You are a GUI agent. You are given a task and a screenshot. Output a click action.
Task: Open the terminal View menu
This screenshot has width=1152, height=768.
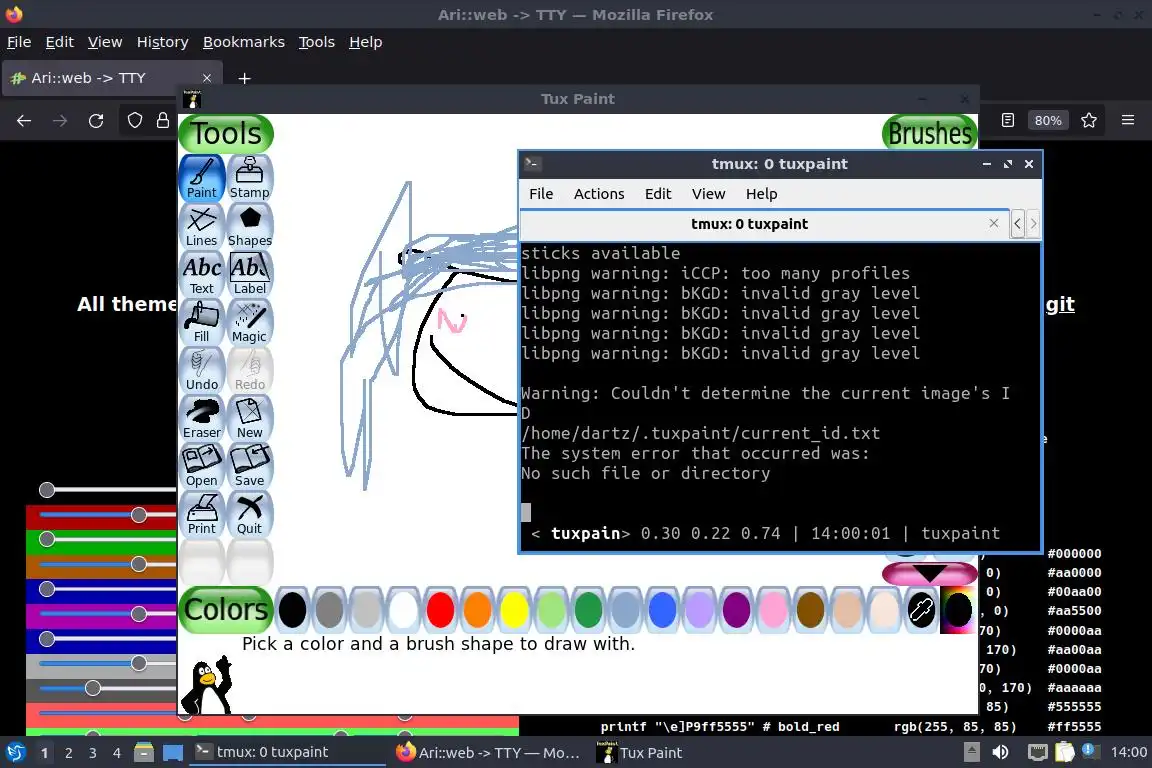pos(708,194)
